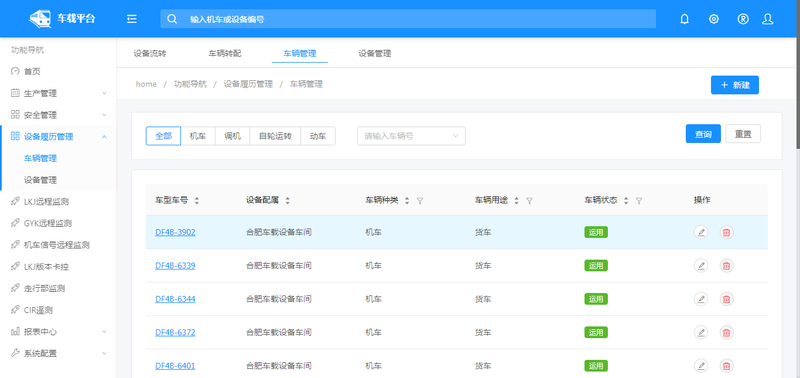Sort by 车辆状态 column arrows
The width and height of the screenshot is (800, 378).
pos(626,201)
